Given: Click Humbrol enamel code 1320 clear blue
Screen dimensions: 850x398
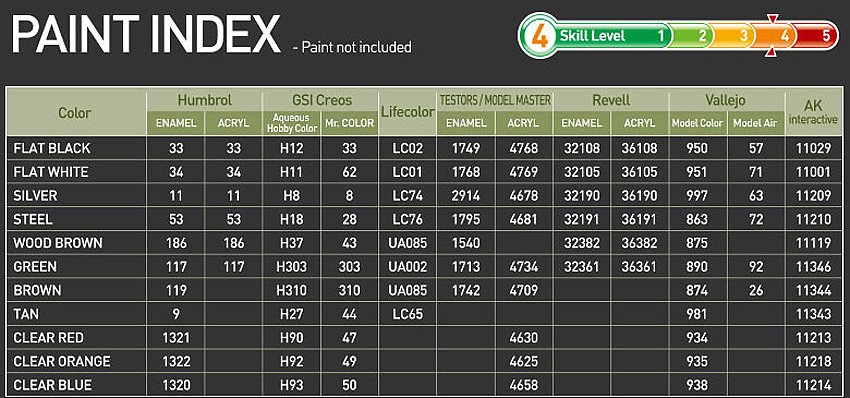Looking at the screenshot, I should 176,385.
